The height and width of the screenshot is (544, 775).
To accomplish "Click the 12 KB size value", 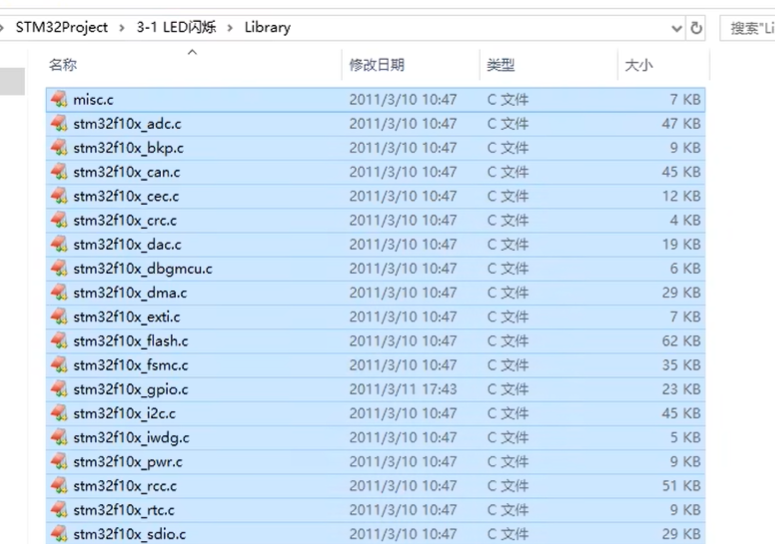I will [x=681, y=196].
